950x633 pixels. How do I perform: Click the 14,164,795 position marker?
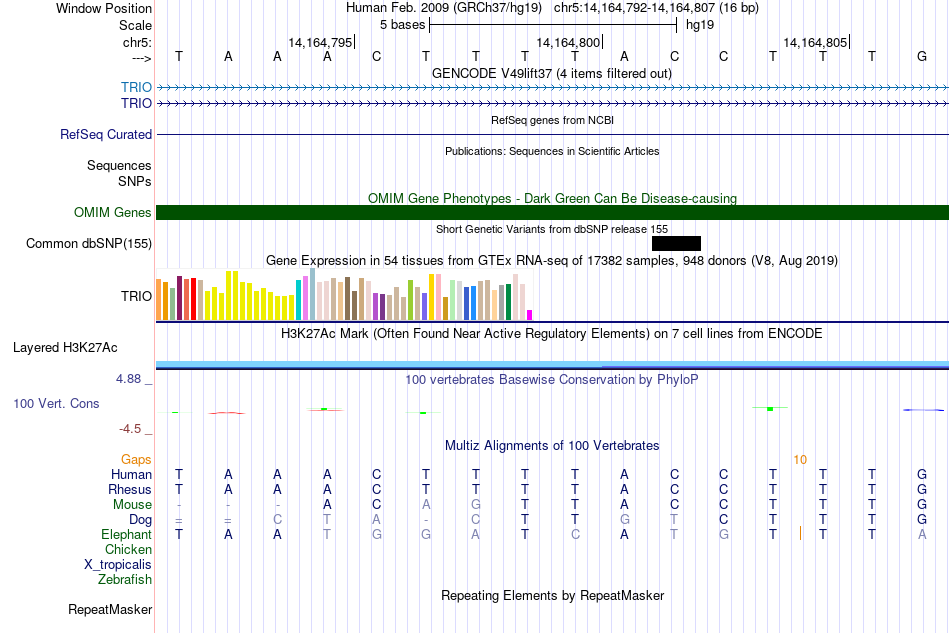320,42
